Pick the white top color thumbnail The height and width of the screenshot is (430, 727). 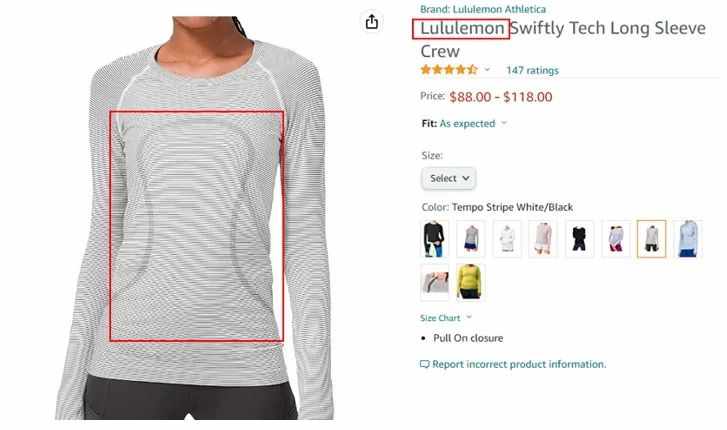(x=507, y=239)
